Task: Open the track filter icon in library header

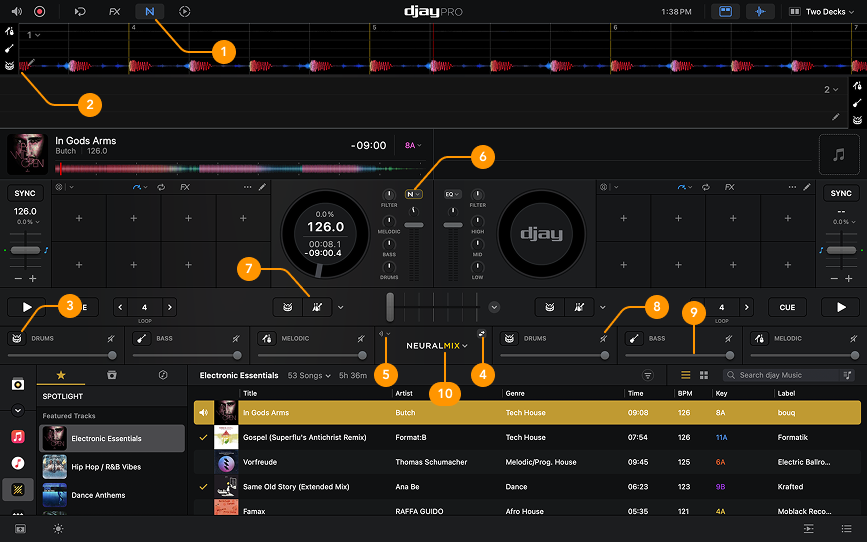Action: pos(647,376)
